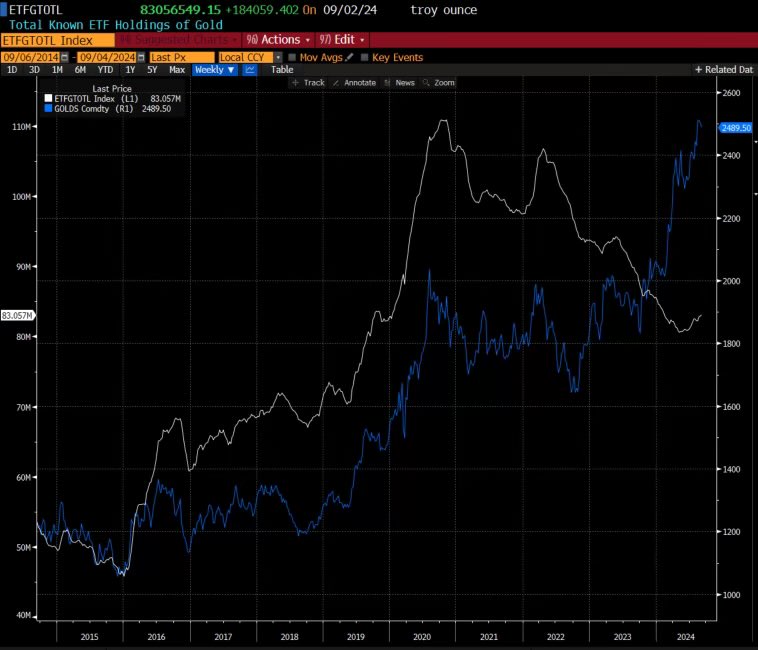Enable the Key Events checkbox
Screen dimensions: 758x650
[x=364, y=57]
